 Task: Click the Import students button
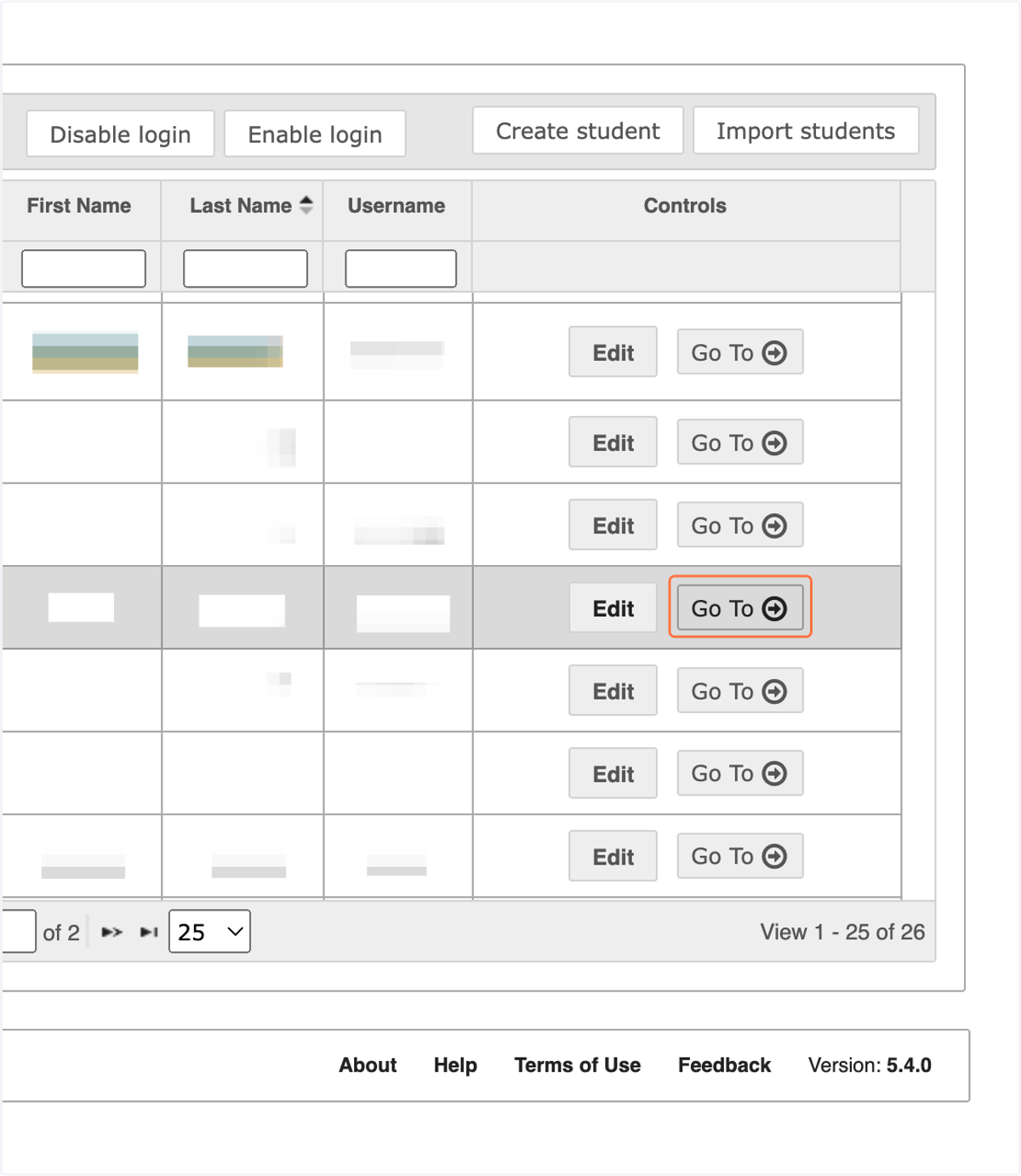(806, 131)
